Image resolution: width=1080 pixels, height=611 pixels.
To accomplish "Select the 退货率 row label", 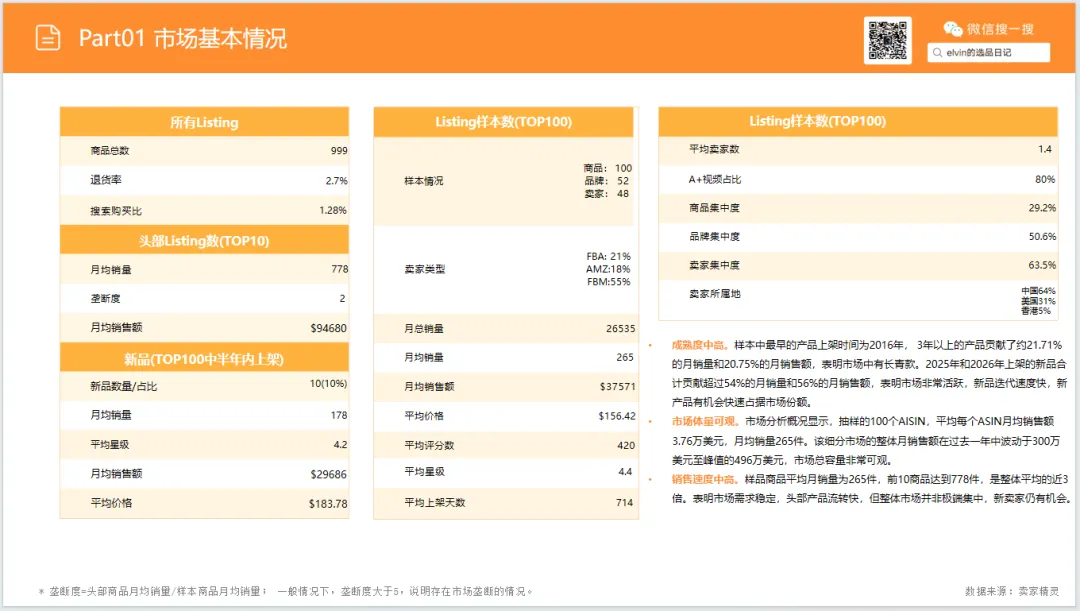I will point(106,180).
